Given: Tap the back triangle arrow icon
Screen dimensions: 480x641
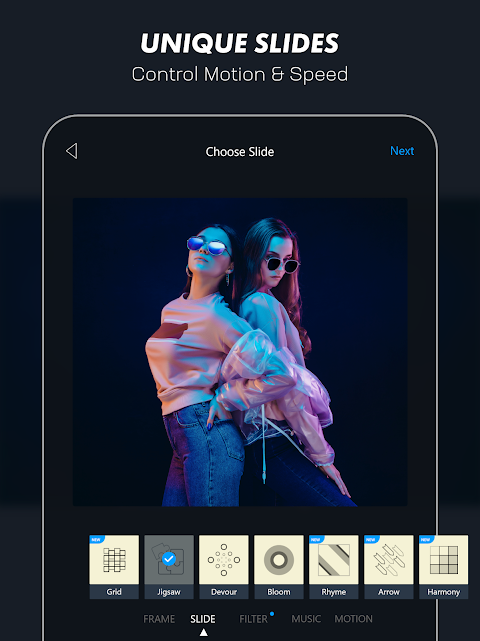Looking at the screenshot, I should (72, 151).
